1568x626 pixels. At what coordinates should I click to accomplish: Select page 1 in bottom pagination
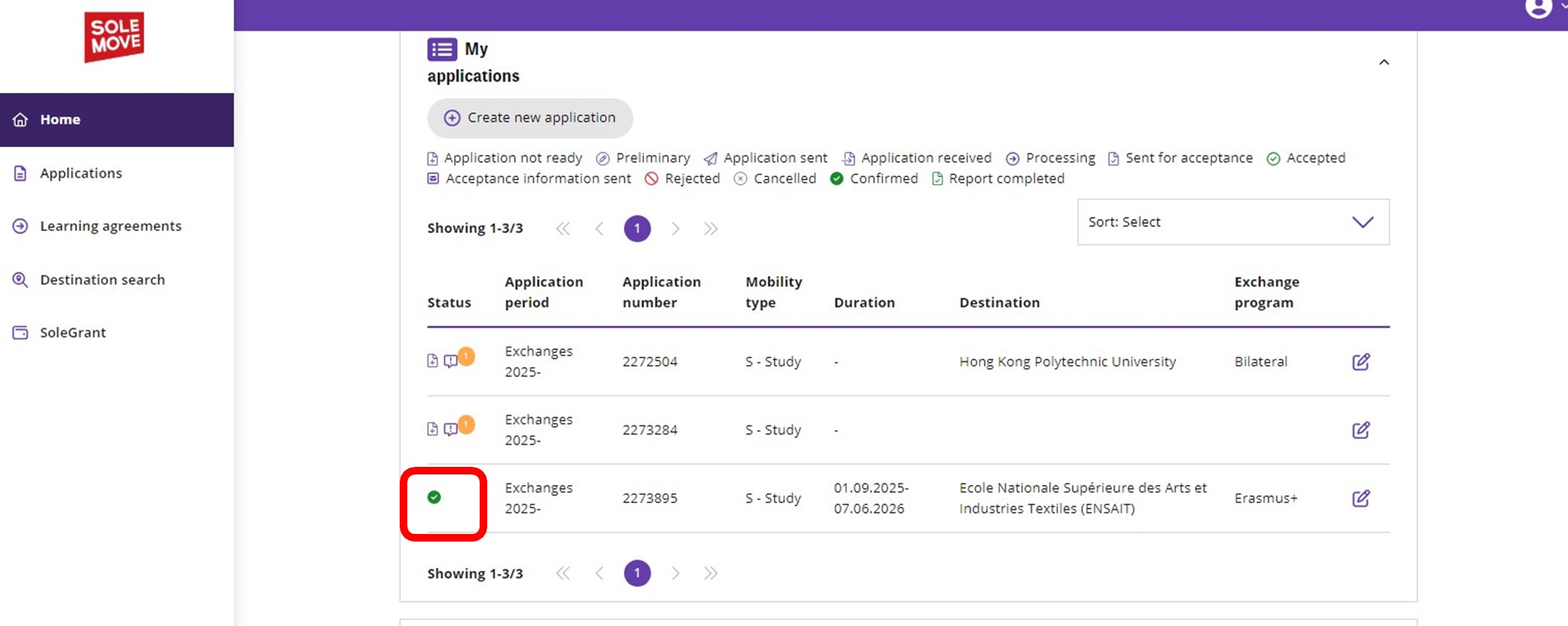tap(637, 573)
